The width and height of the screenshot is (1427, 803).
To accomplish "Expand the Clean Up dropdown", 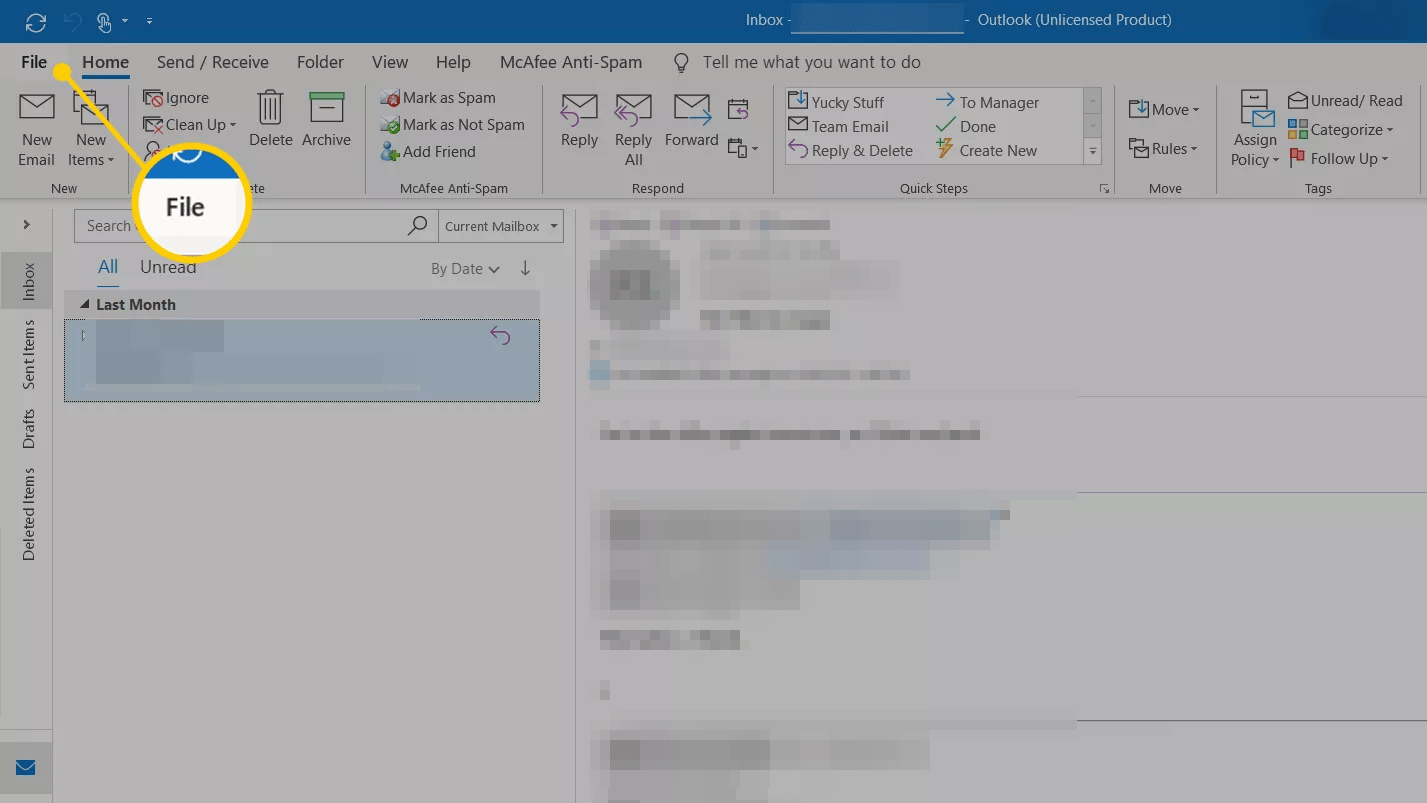I will [x=190, y=125].
